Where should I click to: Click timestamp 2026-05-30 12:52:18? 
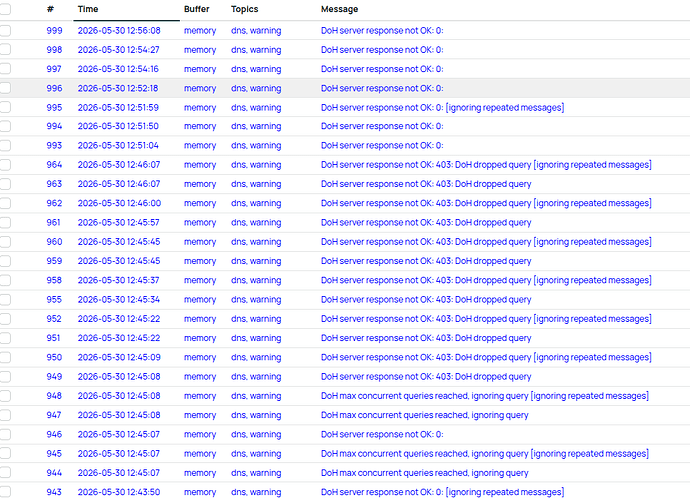click(x=118, y=88)
